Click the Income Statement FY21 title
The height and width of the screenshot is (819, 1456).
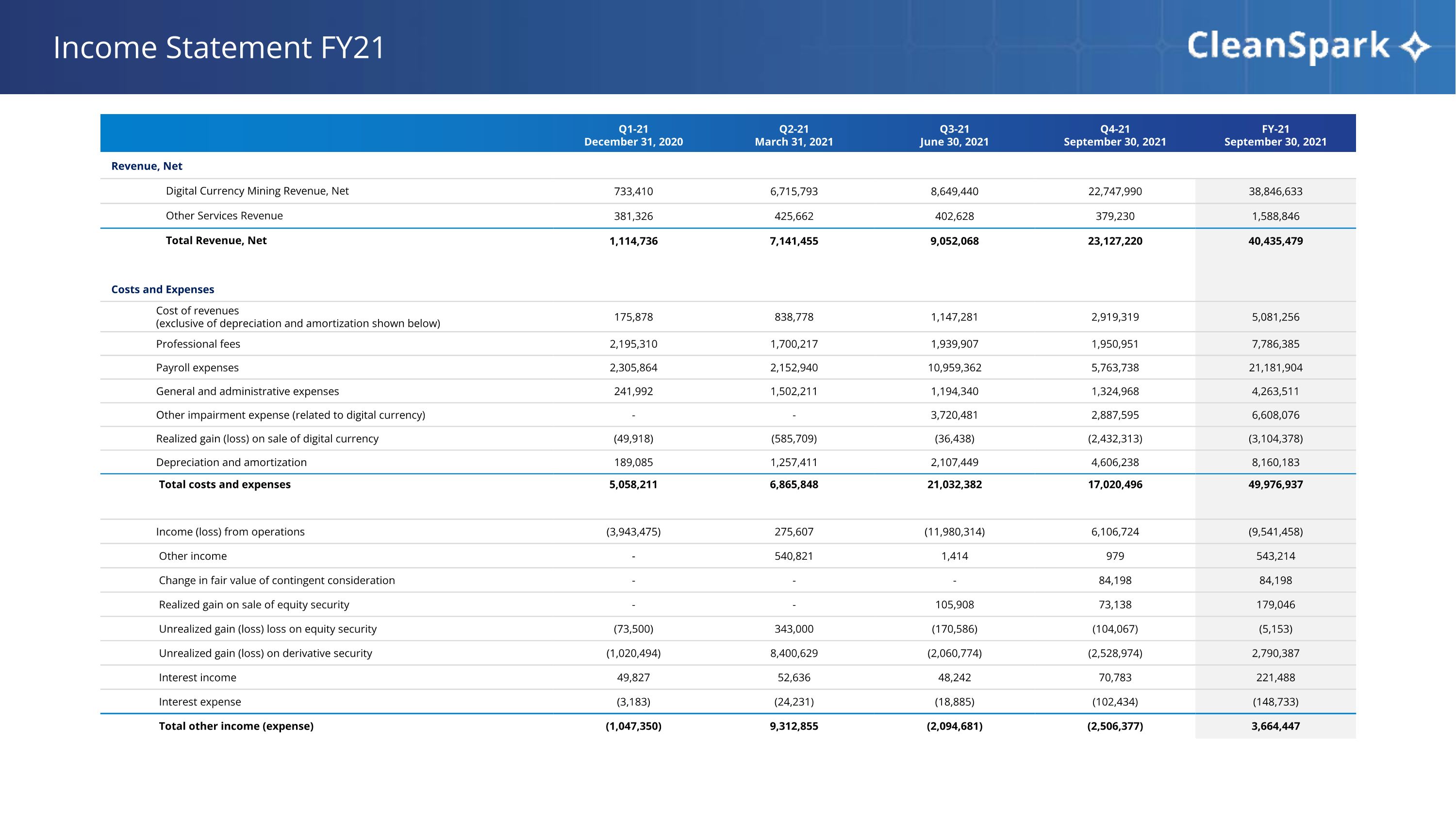click(x=219, y=48)
